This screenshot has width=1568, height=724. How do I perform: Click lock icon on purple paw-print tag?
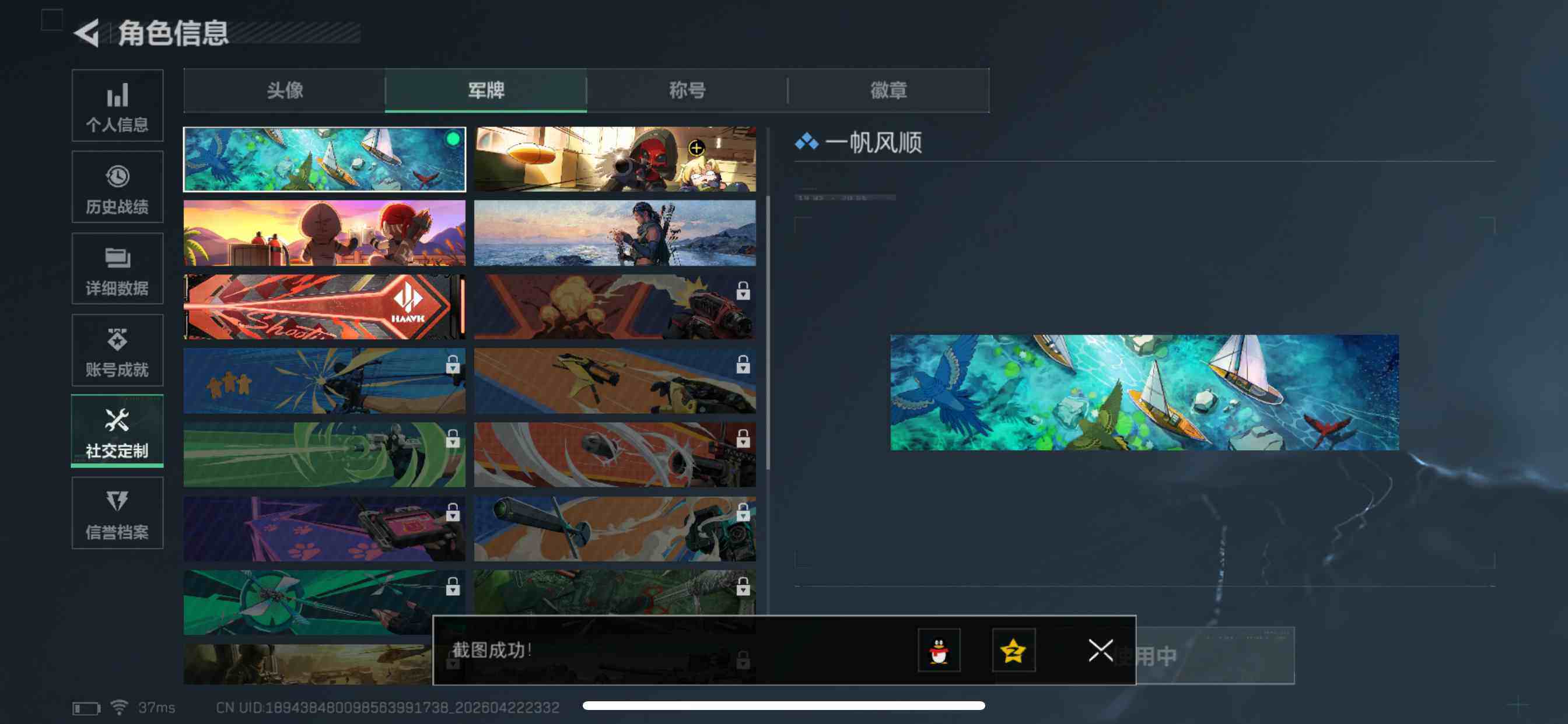click(452, 512)
